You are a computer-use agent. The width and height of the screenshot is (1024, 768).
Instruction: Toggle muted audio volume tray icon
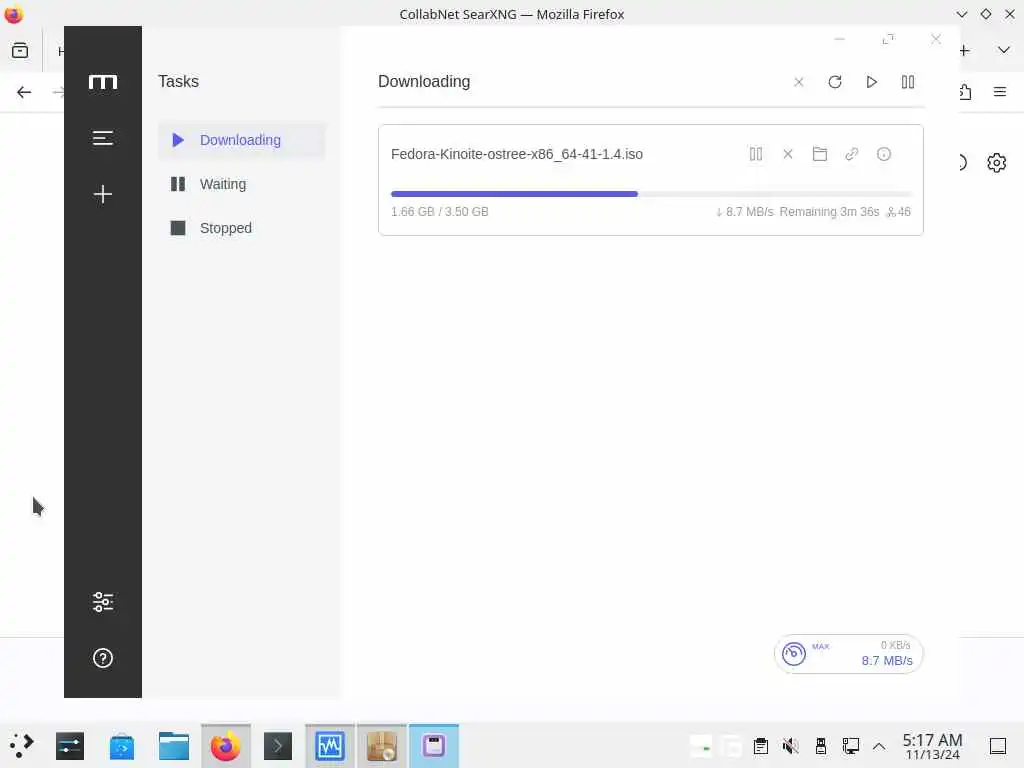[x=790, y=746]
